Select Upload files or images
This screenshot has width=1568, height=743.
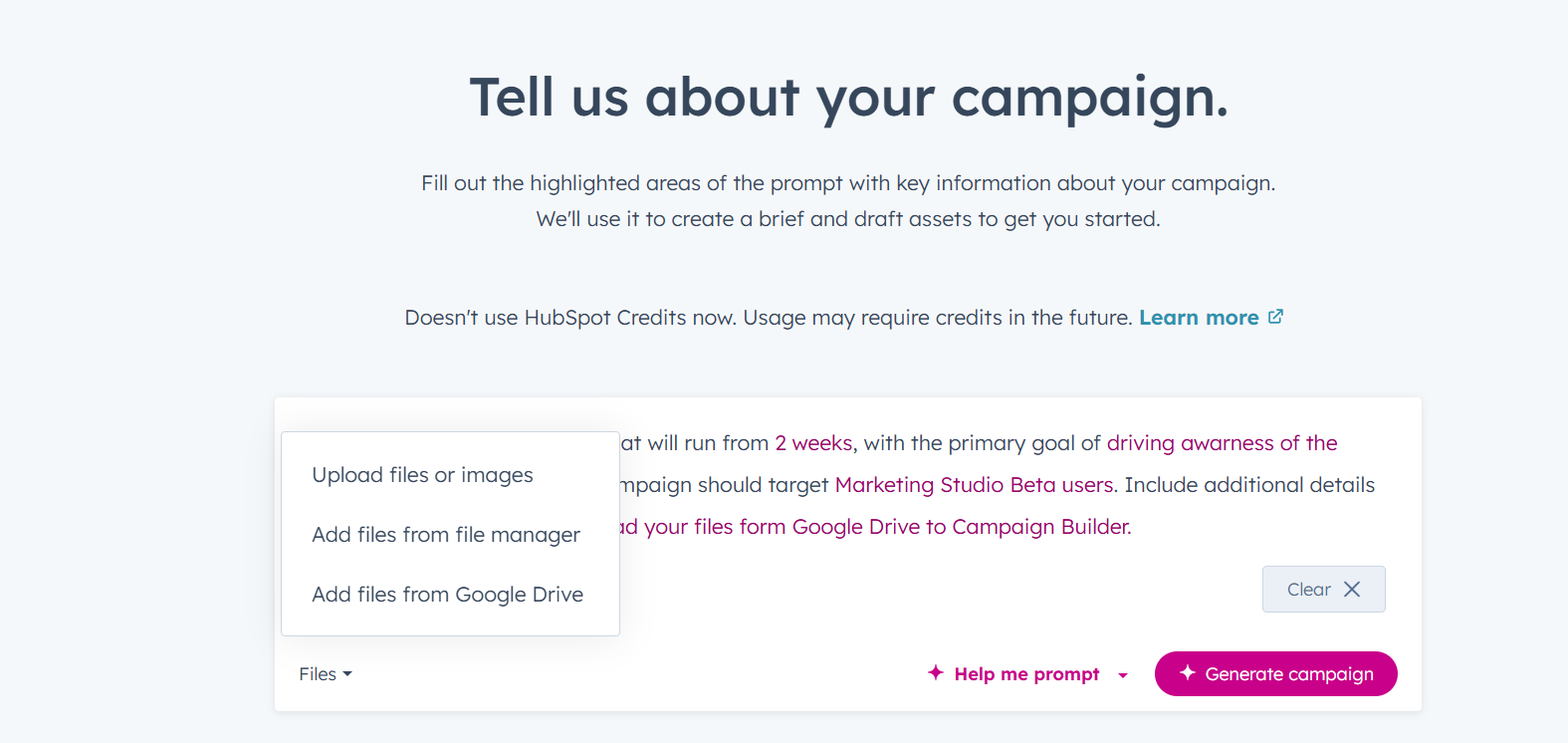(x=422, y=475)
